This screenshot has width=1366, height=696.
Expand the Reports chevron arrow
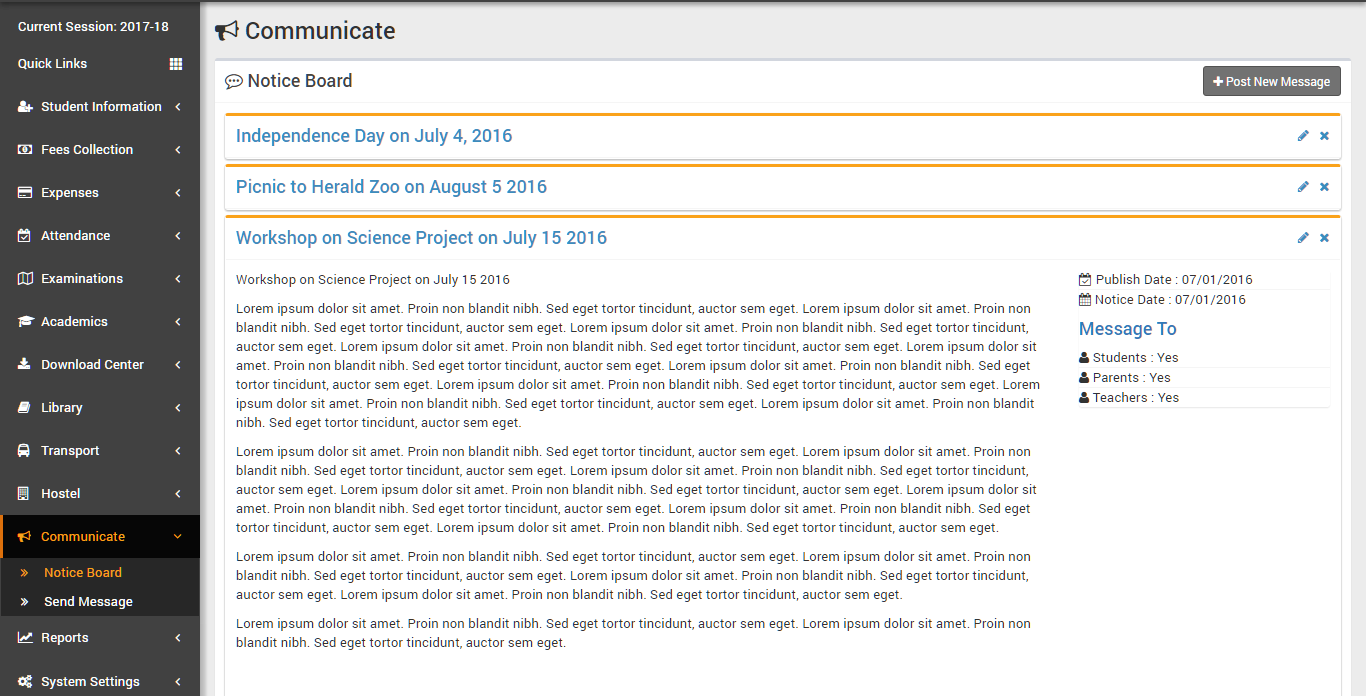pos(178,638)
